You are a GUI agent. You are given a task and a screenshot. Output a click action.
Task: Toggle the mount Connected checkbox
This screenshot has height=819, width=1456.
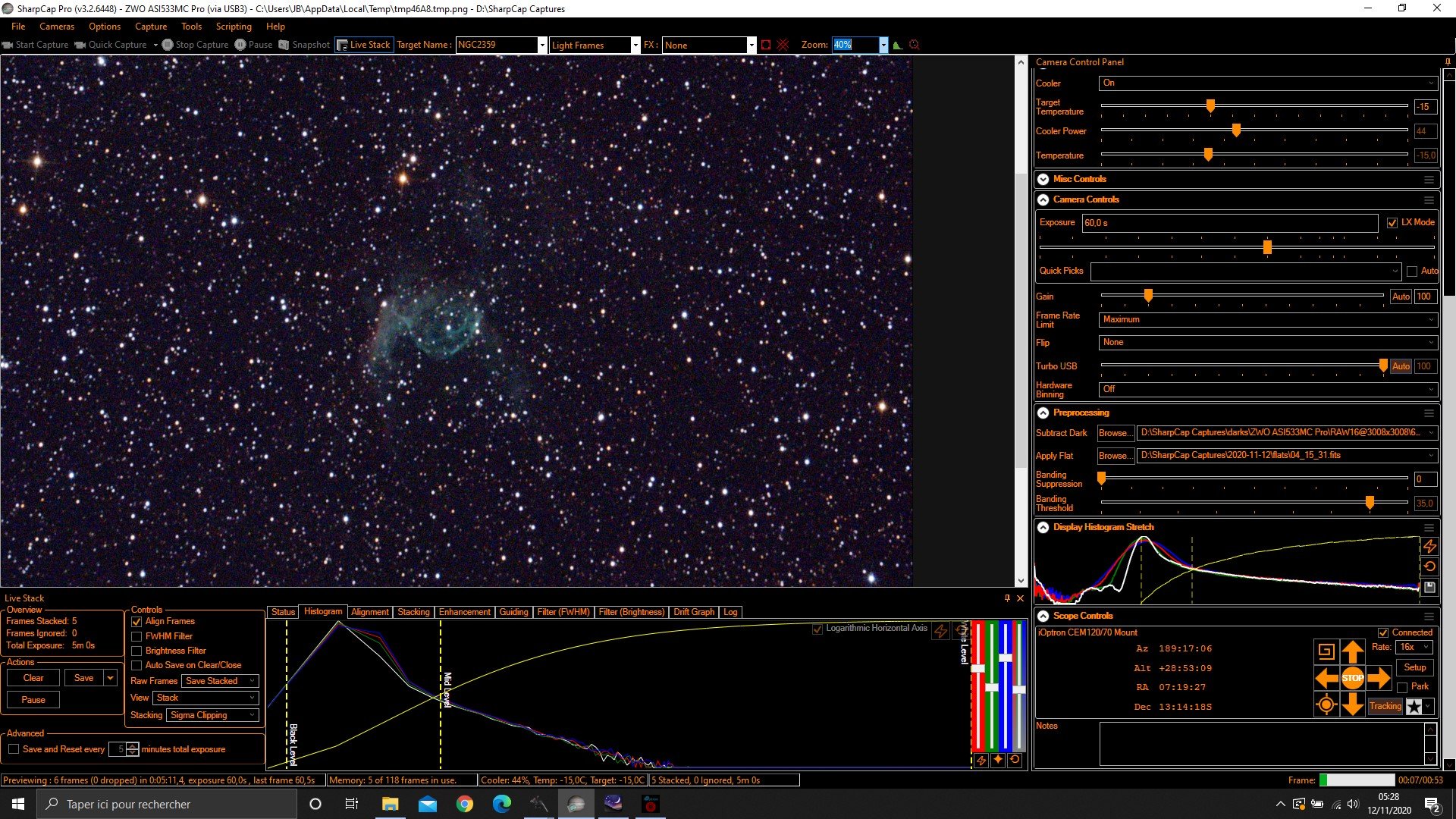coord(1383,632)
